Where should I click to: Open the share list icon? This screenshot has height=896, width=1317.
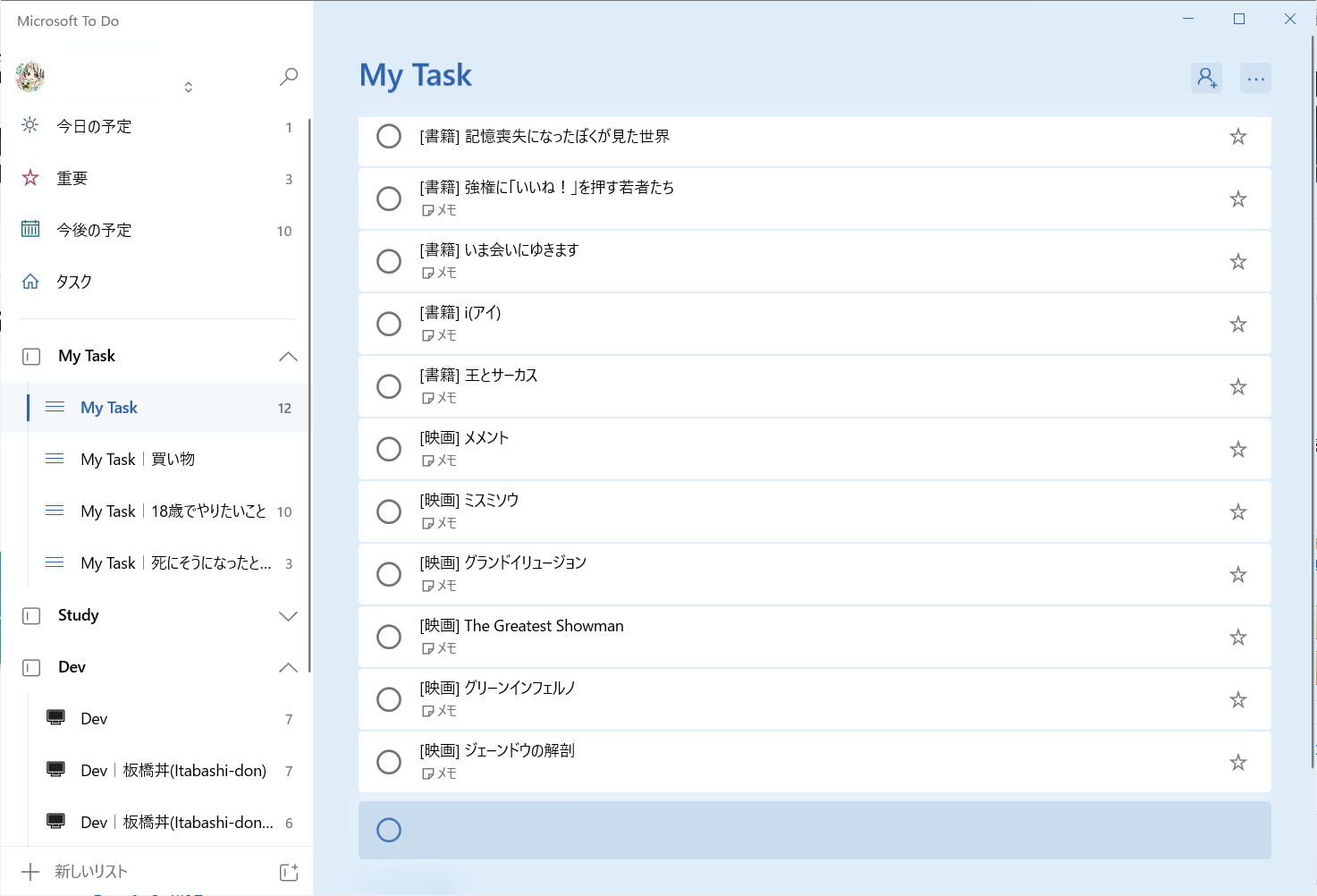[1206, 78]
